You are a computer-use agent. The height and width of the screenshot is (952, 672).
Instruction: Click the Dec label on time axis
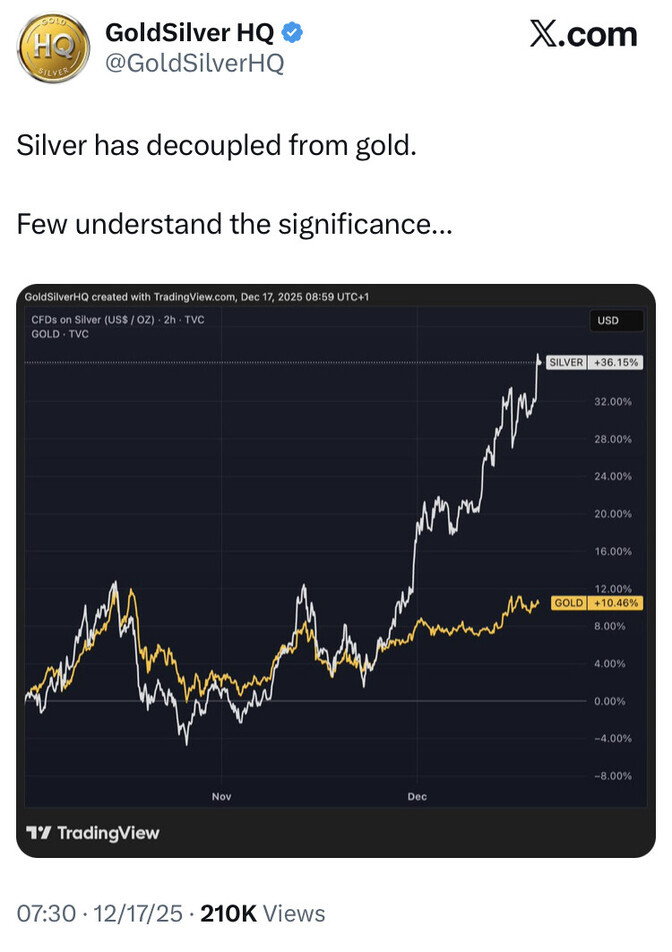(417, 796)
